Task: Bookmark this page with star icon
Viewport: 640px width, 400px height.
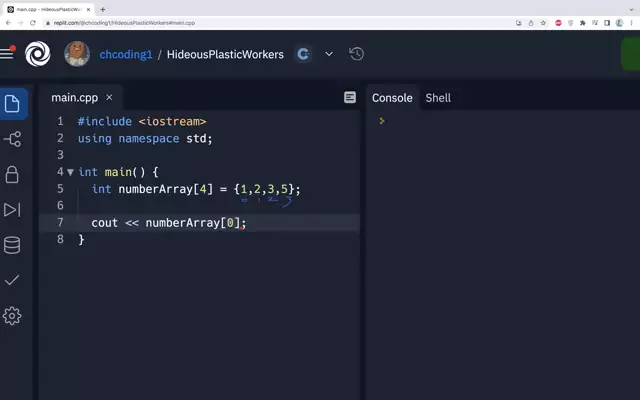Action: click(x=543, y=23)
